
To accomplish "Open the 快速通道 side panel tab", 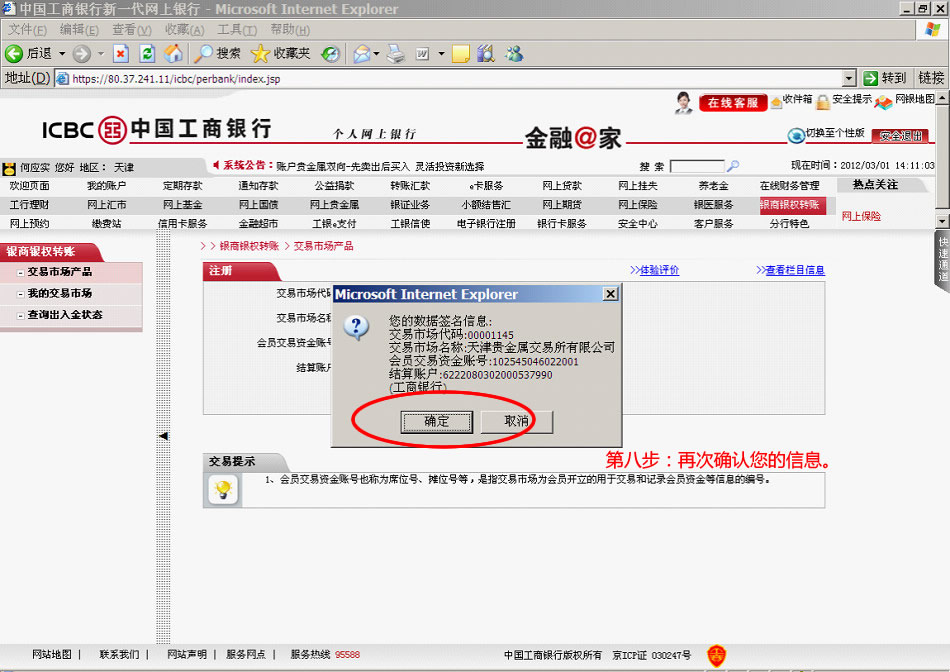I will tap(942, 259).
